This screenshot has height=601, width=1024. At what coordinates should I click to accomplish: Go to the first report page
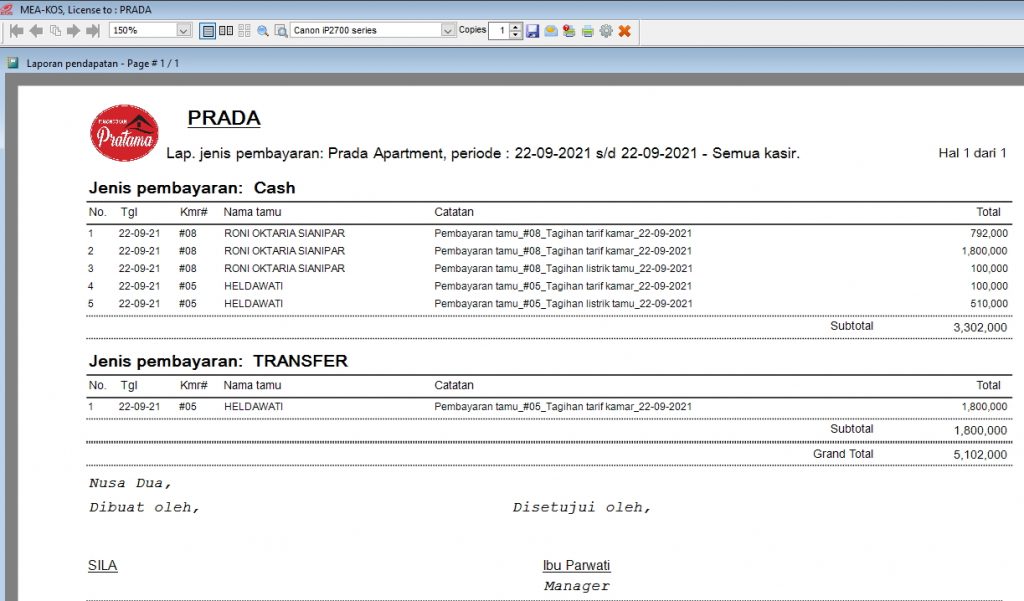coord(17,31)
